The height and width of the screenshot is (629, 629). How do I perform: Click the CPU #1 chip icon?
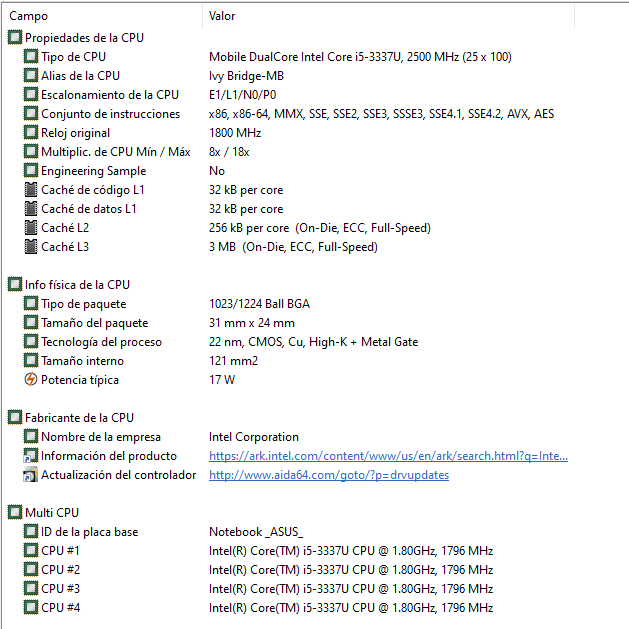pyautogui.click(x=31, y=550)
